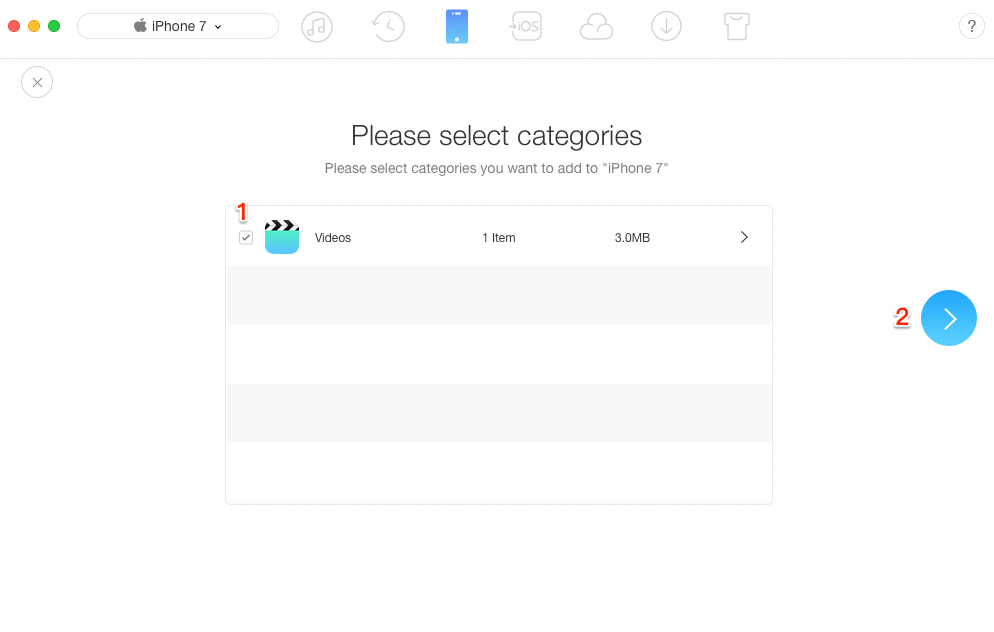This screenshot has height=632, width=994.
Task: Click the Videos category label
Action: point(333,238)
